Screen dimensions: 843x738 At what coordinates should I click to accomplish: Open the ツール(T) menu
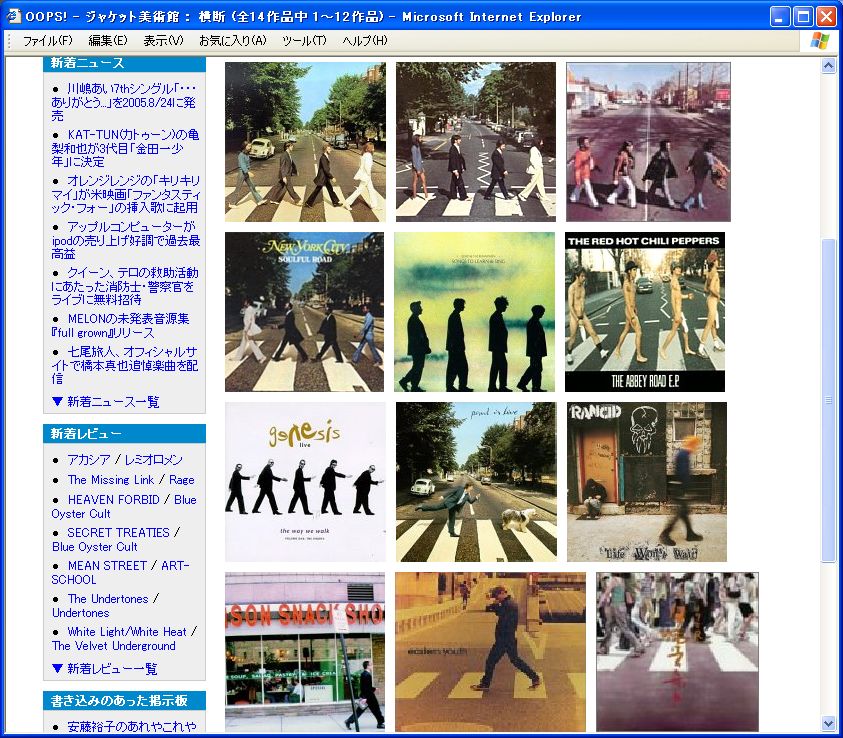point(304,41)
